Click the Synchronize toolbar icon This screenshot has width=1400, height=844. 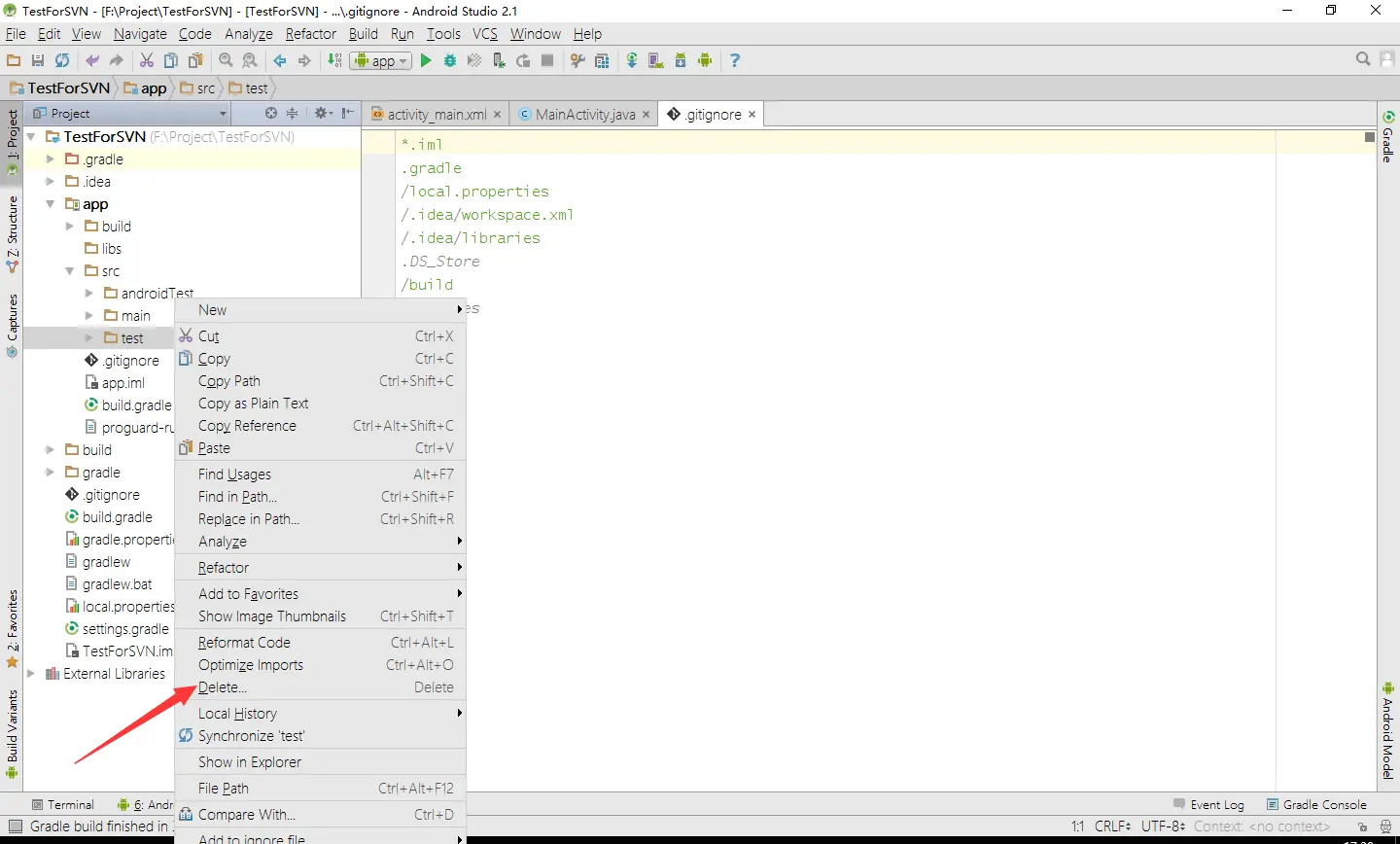point(62,60)
